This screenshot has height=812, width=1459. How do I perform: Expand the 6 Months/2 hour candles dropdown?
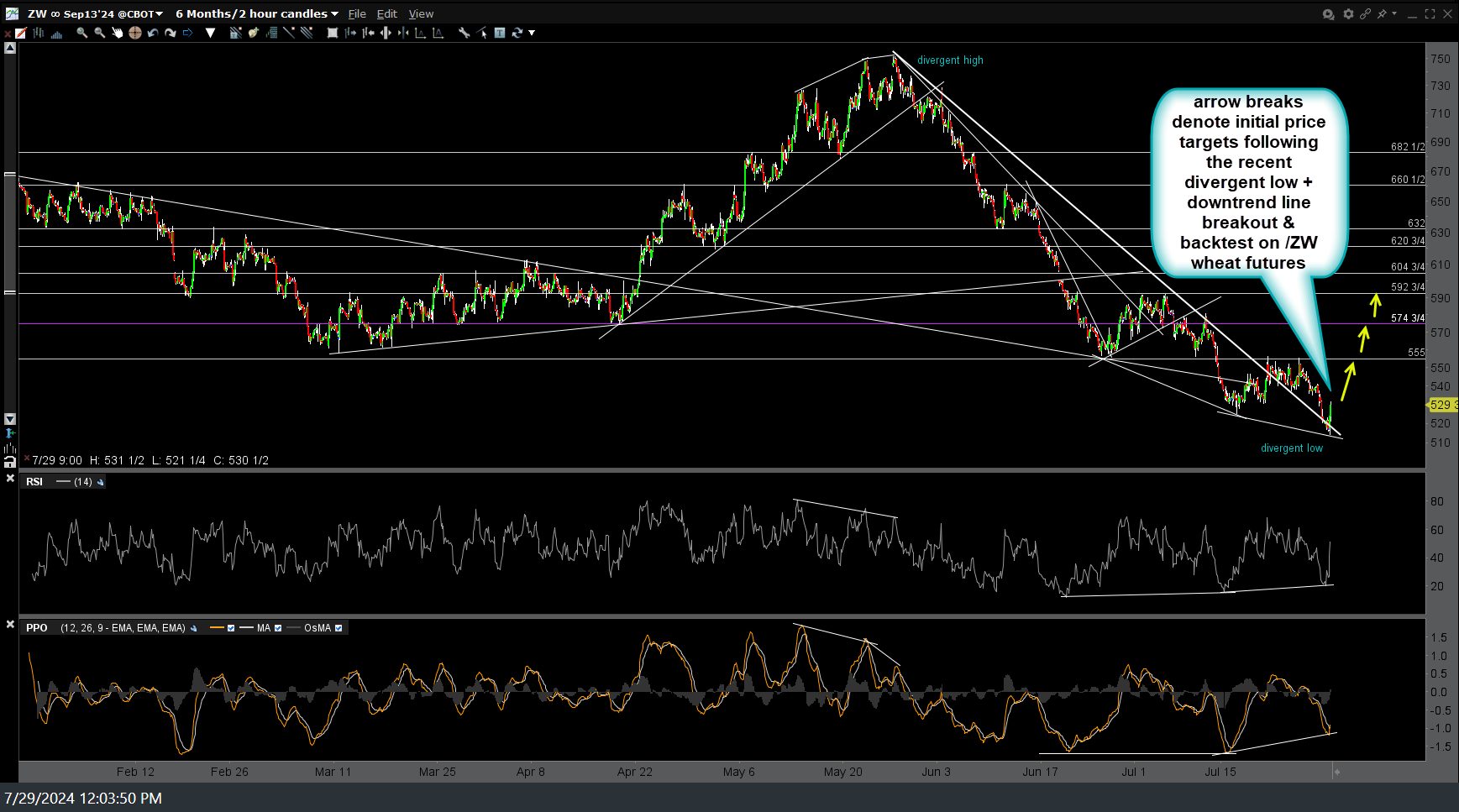tap(334, 14)
